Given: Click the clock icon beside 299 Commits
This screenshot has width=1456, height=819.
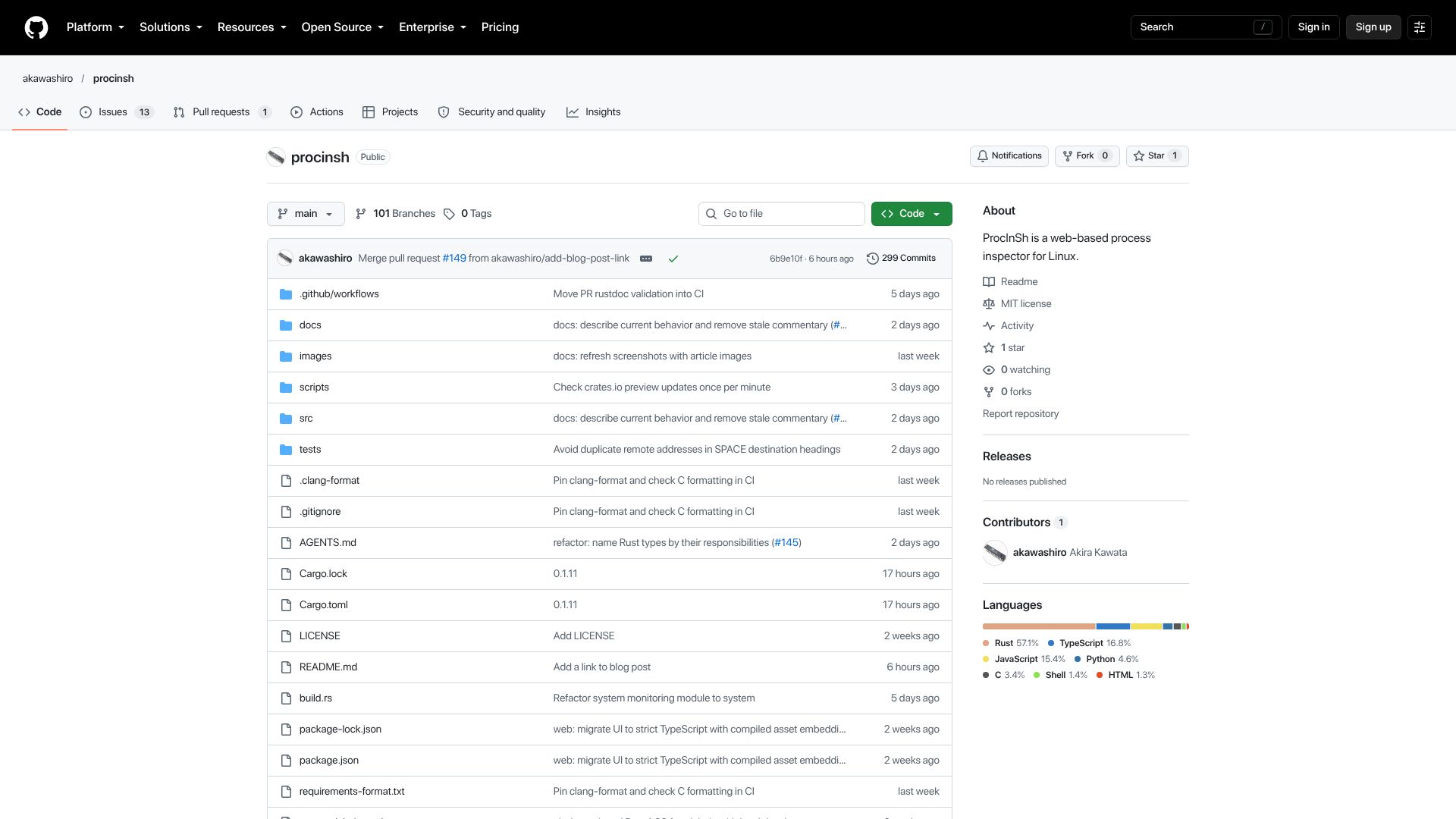Looking at the screenshot, I should coord(872,259).
